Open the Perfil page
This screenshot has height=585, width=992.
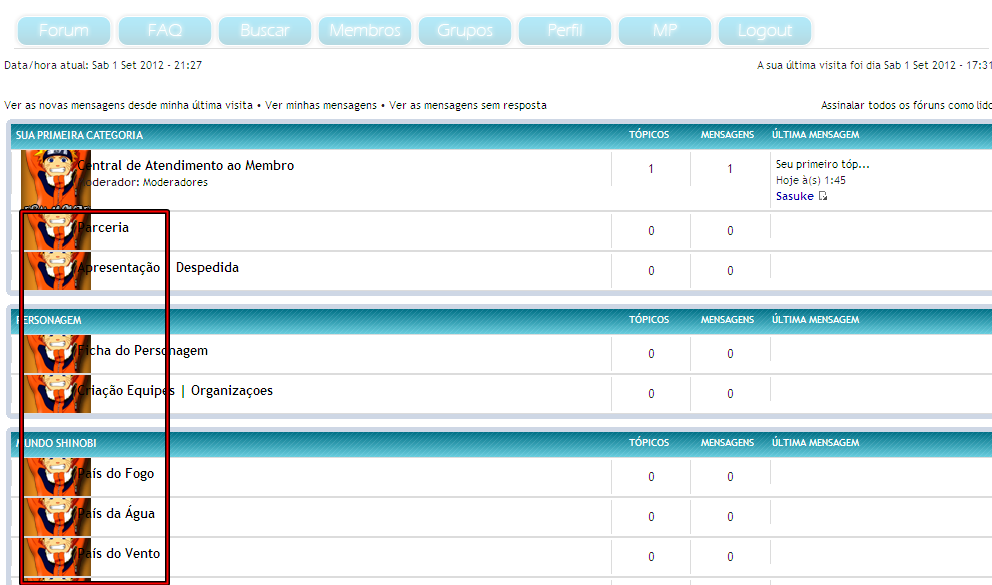tap(565, 30)
